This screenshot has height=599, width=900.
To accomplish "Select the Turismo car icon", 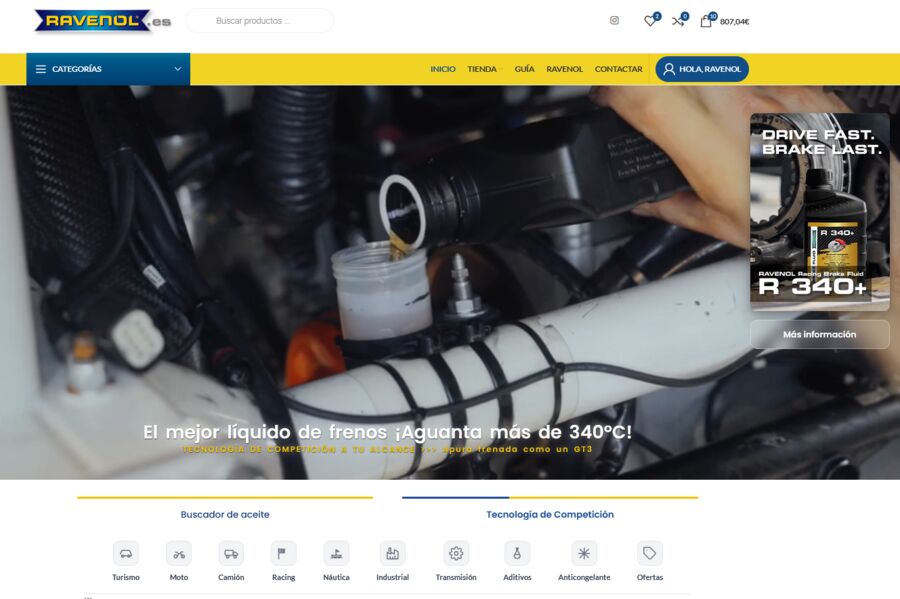I will tap(126, 554).
